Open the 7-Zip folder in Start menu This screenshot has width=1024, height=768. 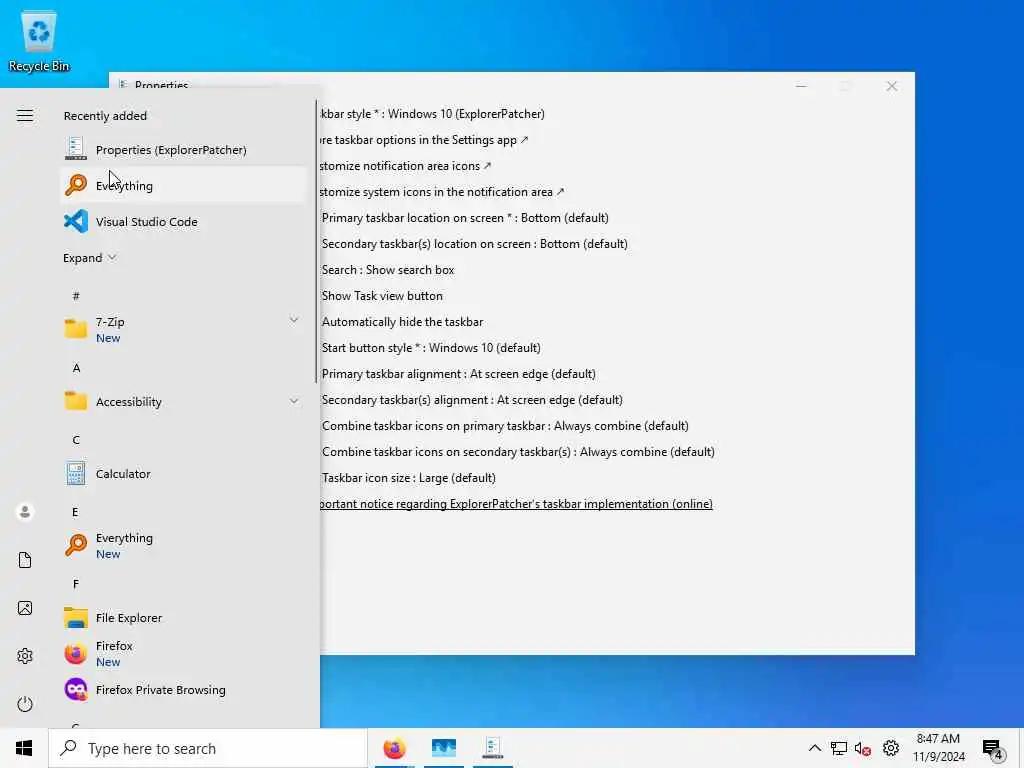pos(183,329)
